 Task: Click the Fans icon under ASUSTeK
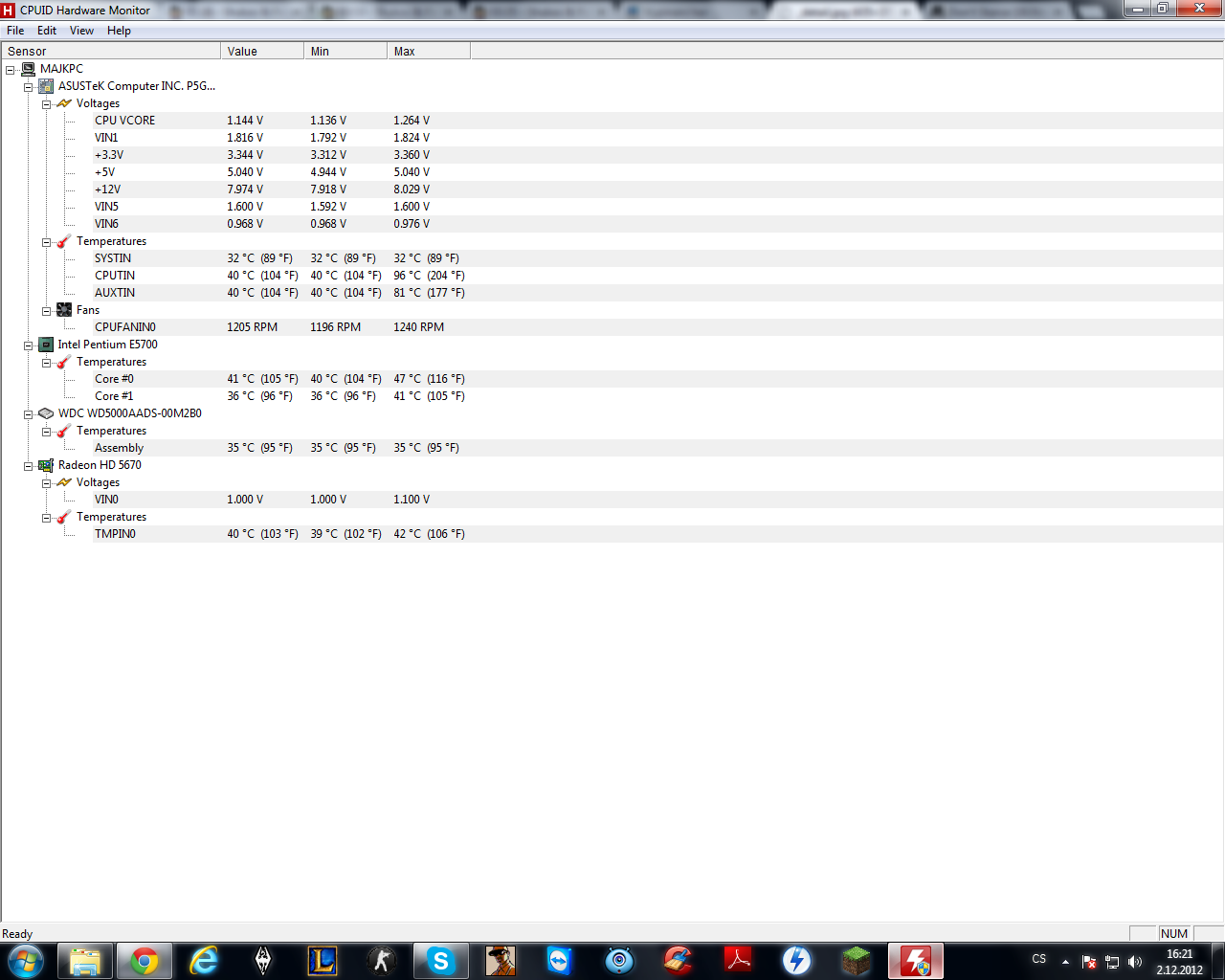pyautogui.click(x=64, y=310)
